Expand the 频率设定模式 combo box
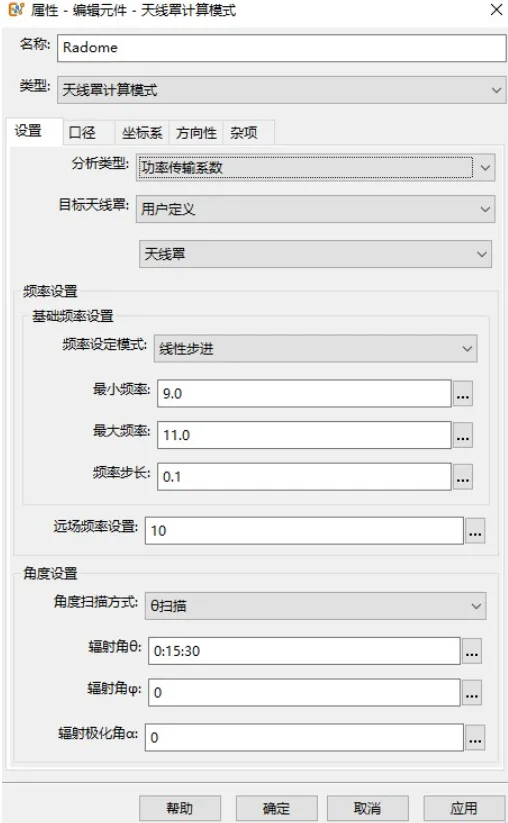Image resolution: width=508 pixels, height=823 pixels. [x=315, y=349]
